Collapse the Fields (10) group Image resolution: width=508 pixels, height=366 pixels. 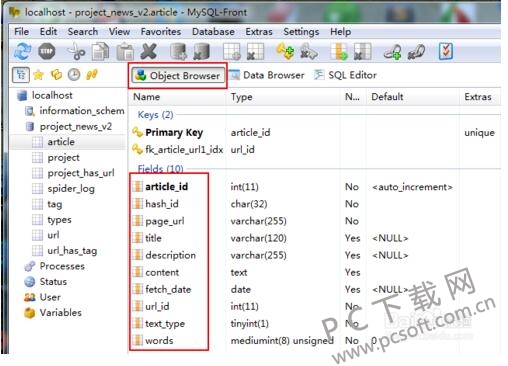pos(160,169)
